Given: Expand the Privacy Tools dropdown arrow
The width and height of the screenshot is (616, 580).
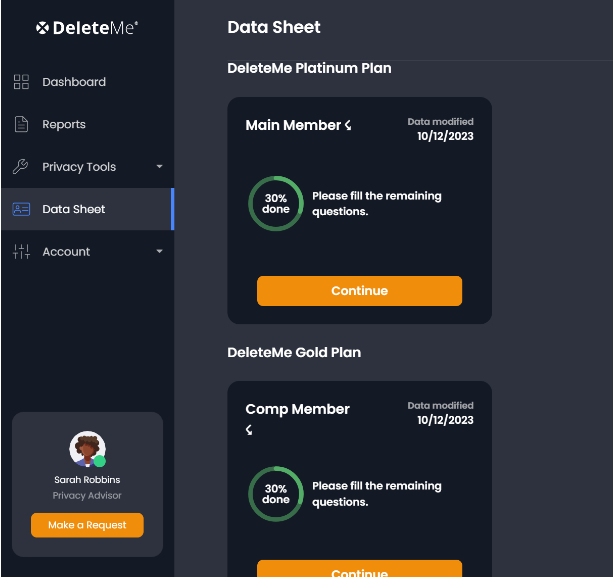Looking at the screenshot, I should pyautogui.click(x=159, y=167).
